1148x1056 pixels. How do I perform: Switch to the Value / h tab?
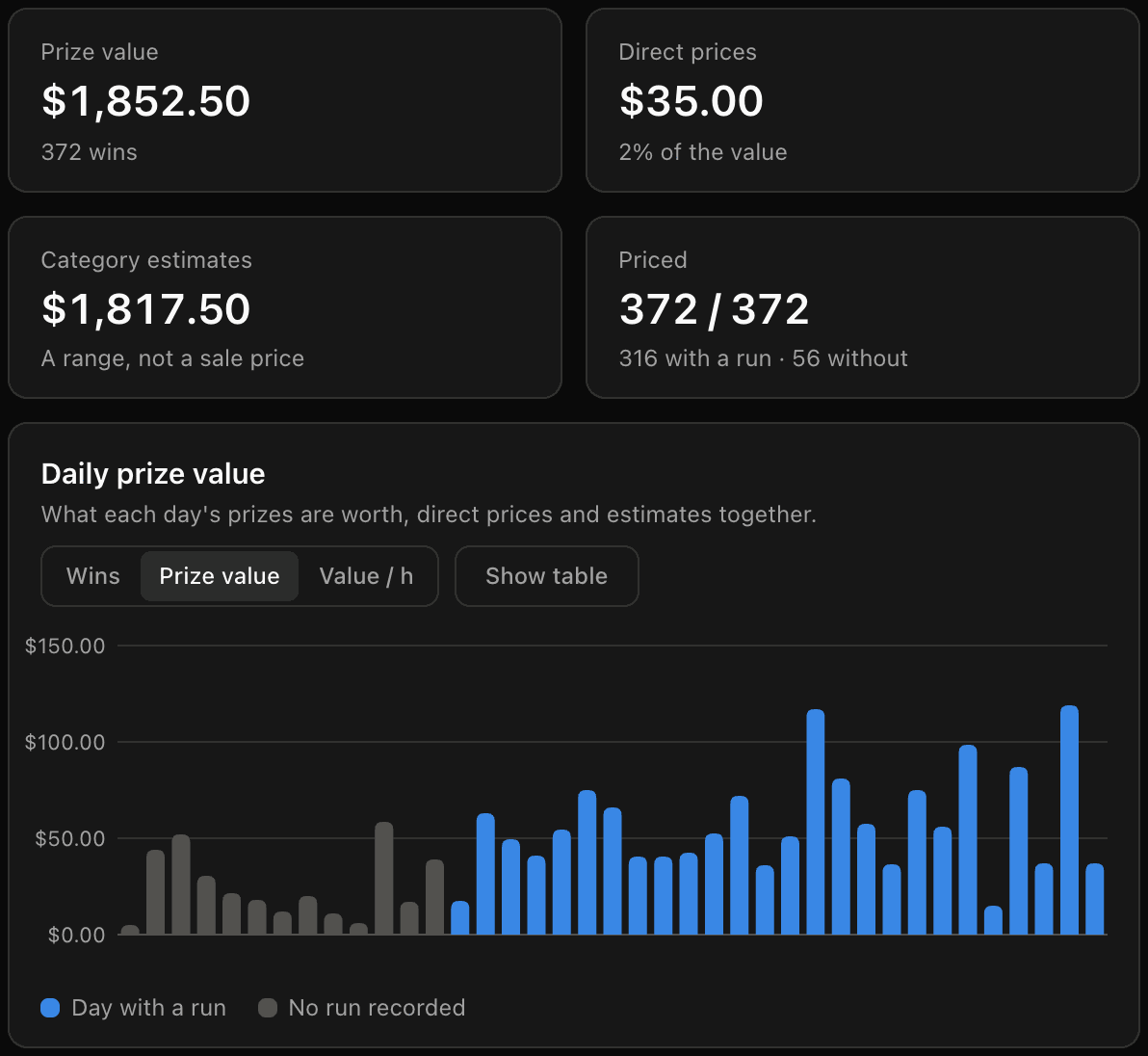(366, 576)
